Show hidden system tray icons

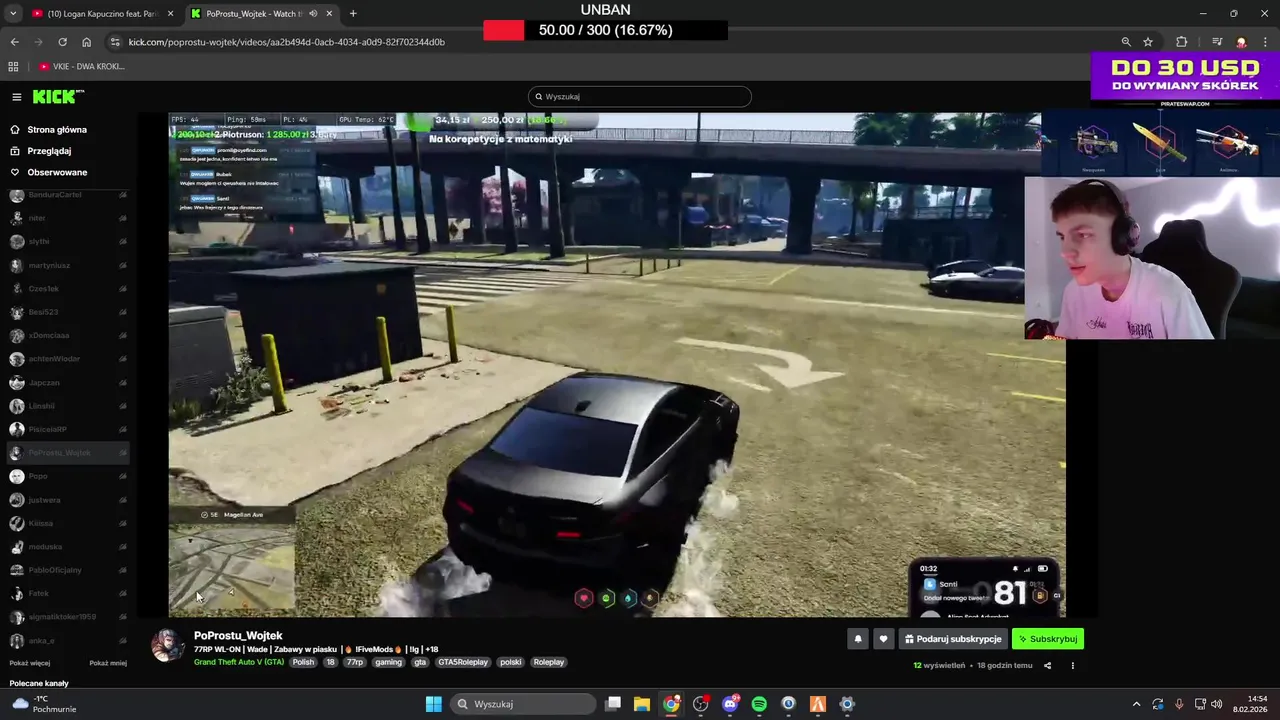(1136, 704)
